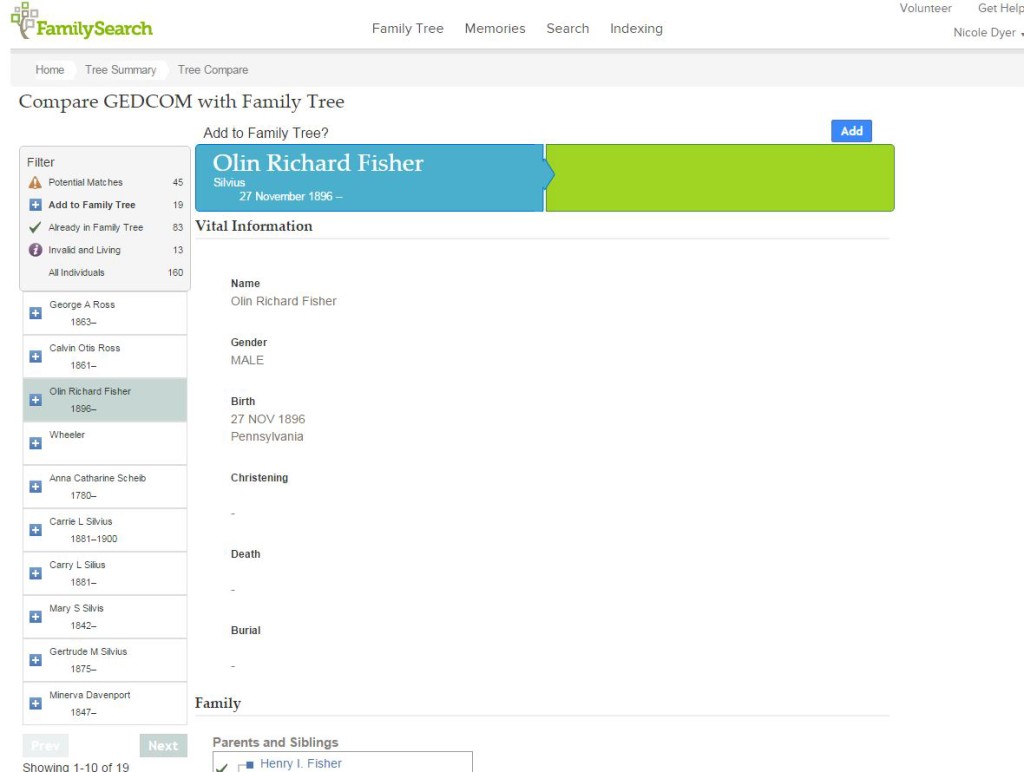Screen dimensions: 1024x772
Task: Select Gertrude M Silvius from list
Action: click(105, 660)
